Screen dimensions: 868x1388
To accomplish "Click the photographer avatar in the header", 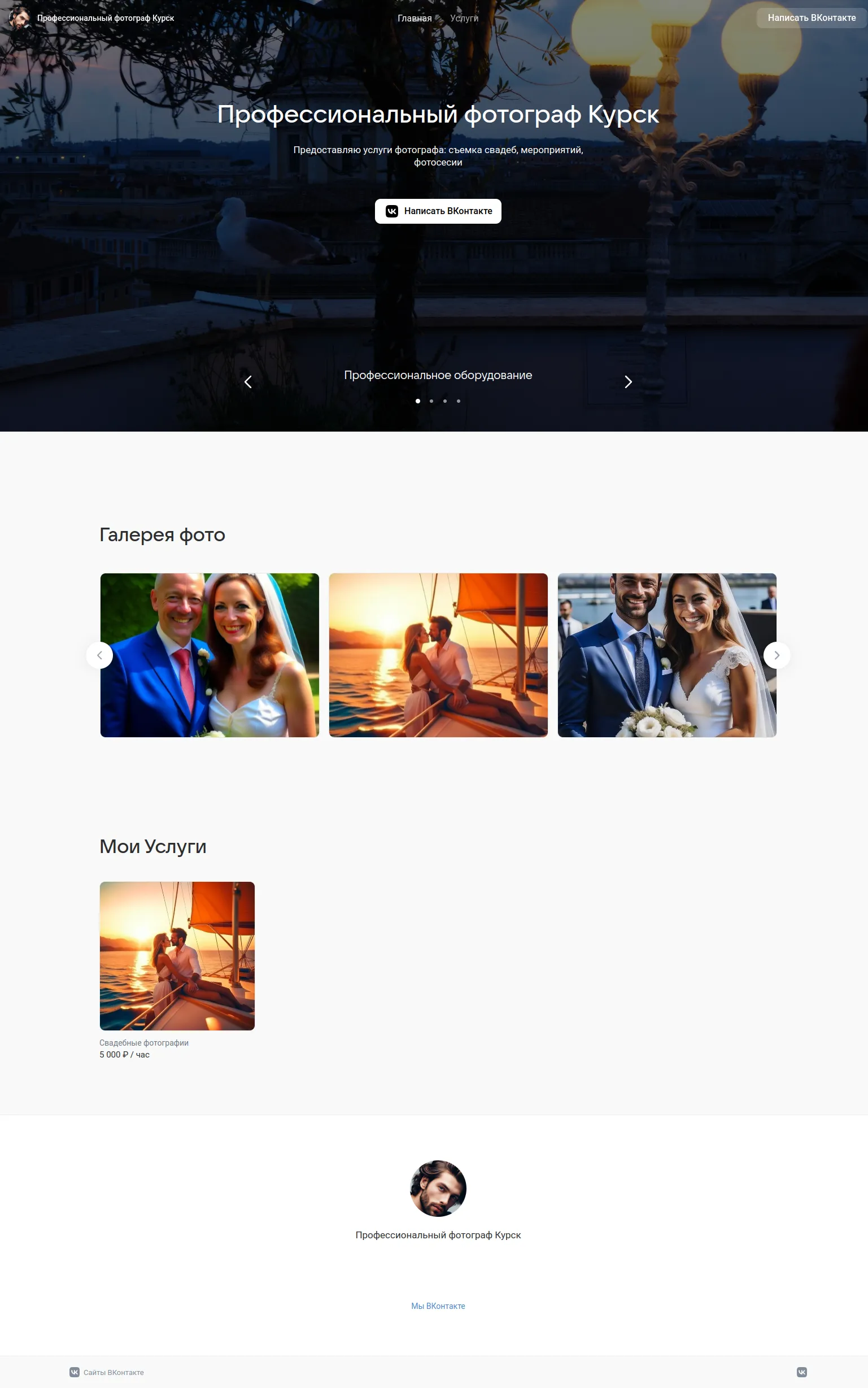I will point(19,18).
